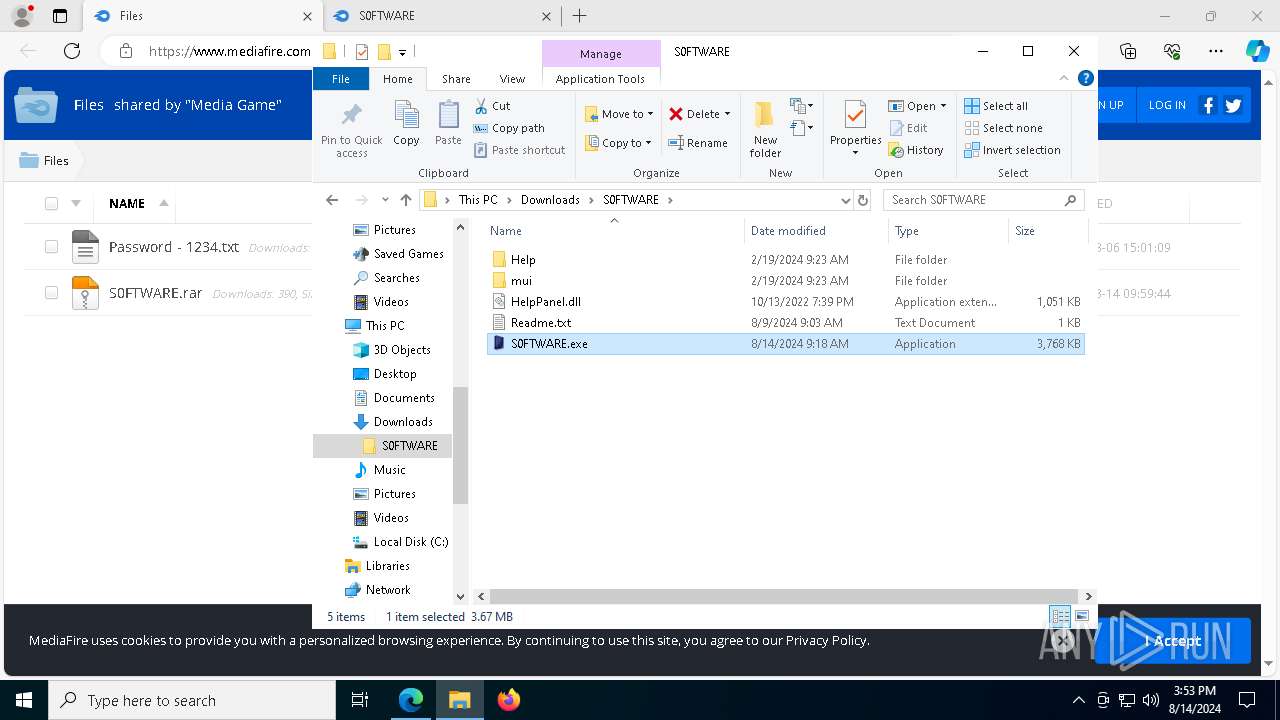Tick checkbox for S0FTWARE.rar
1280x720 pixels.
(51, 293)
